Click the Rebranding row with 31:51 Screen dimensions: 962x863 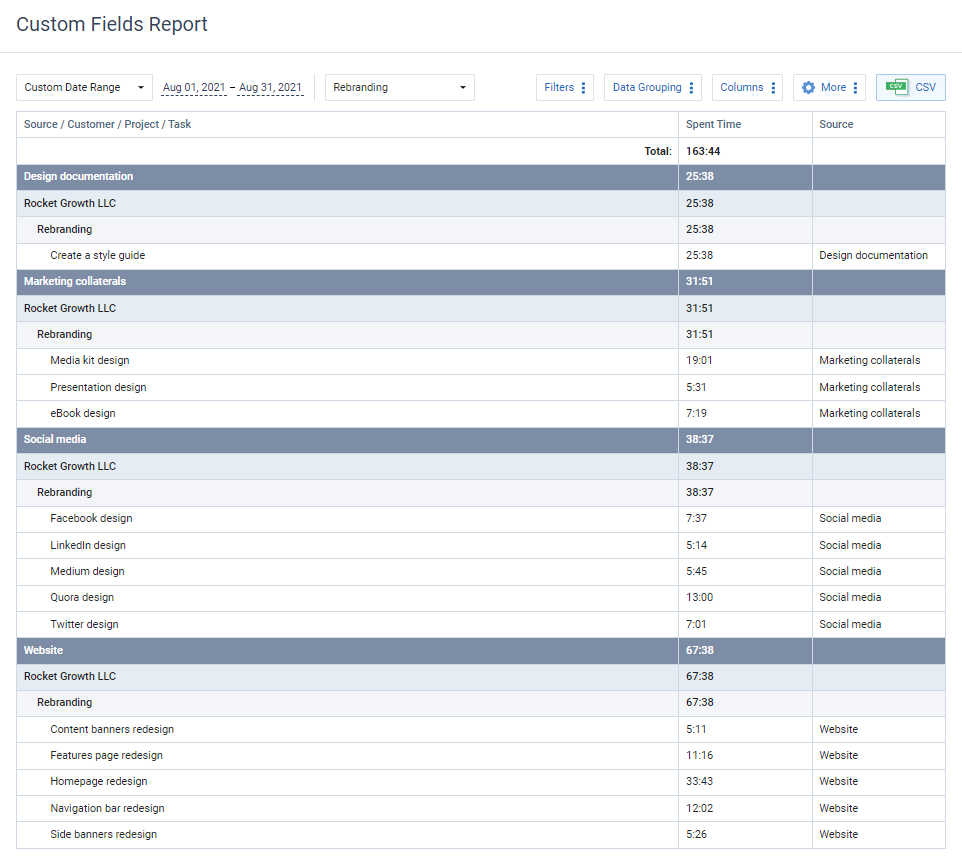coord(480,335)
